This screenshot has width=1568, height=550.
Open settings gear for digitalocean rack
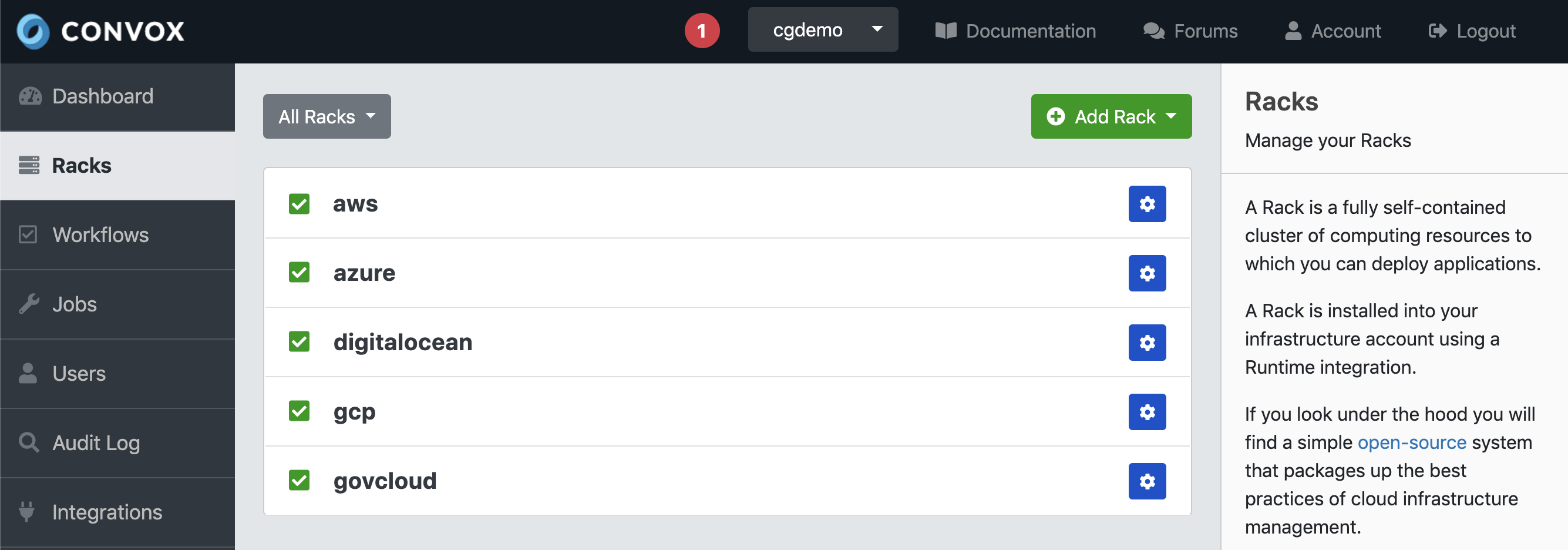[x=1147, y=343]
